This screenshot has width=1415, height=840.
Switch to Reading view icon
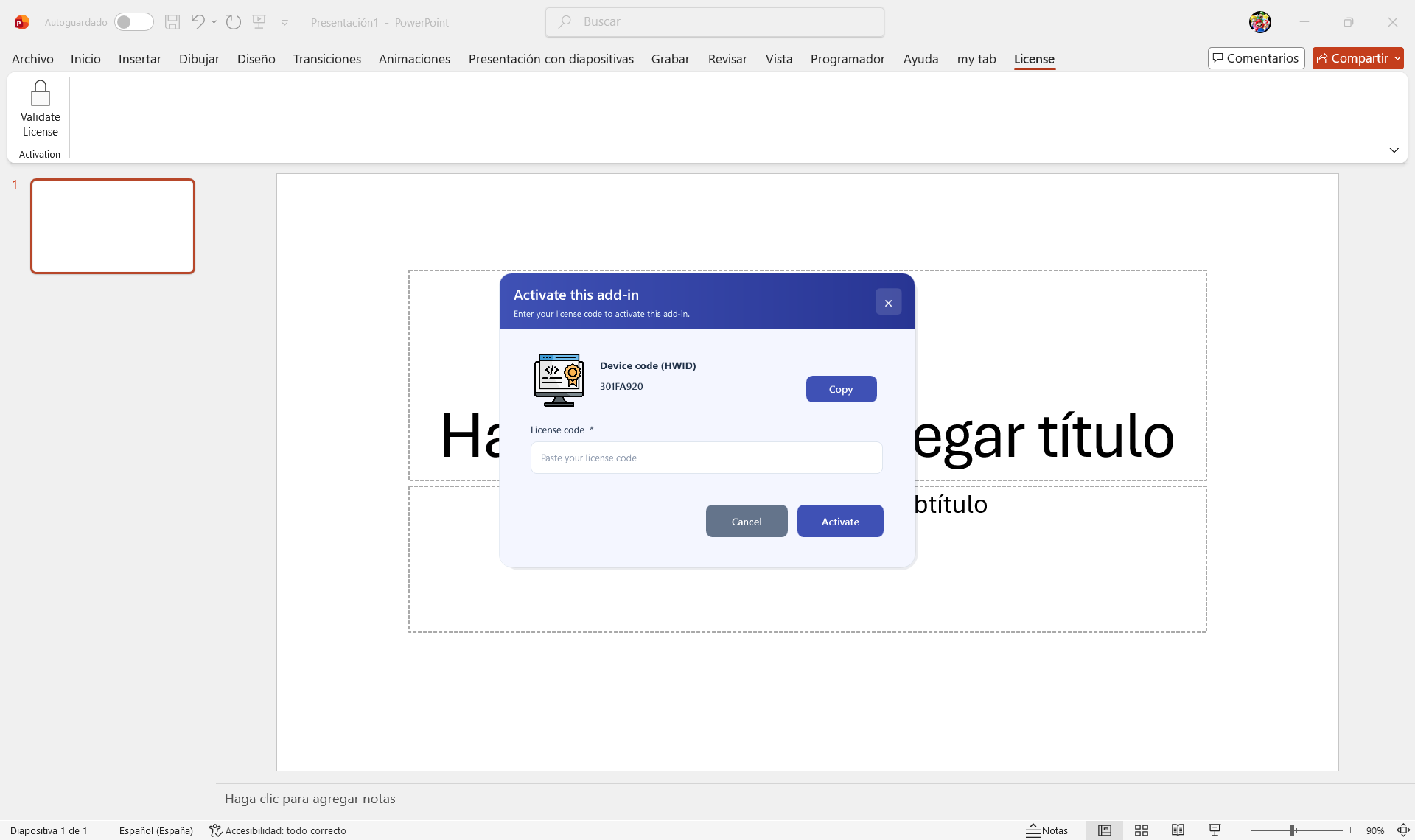coord(1178,830)
